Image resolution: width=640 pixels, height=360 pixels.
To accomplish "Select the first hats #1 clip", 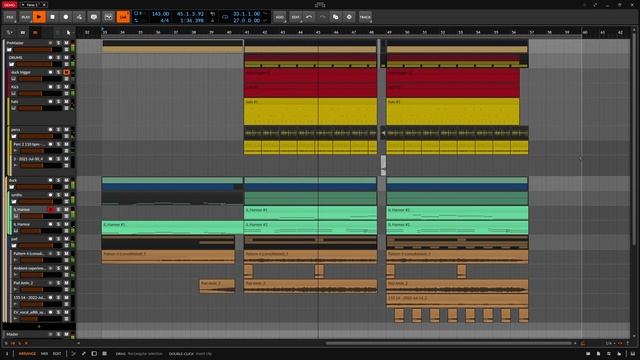I will pos(310,111).
